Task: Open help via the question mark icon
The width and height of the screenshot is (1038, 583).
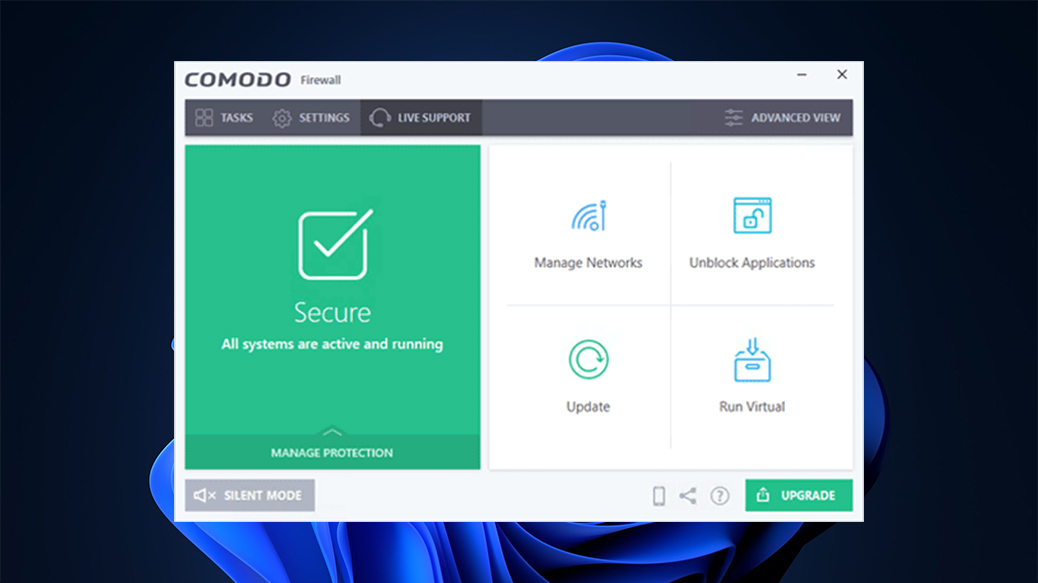Action: (x=720, y=496)
